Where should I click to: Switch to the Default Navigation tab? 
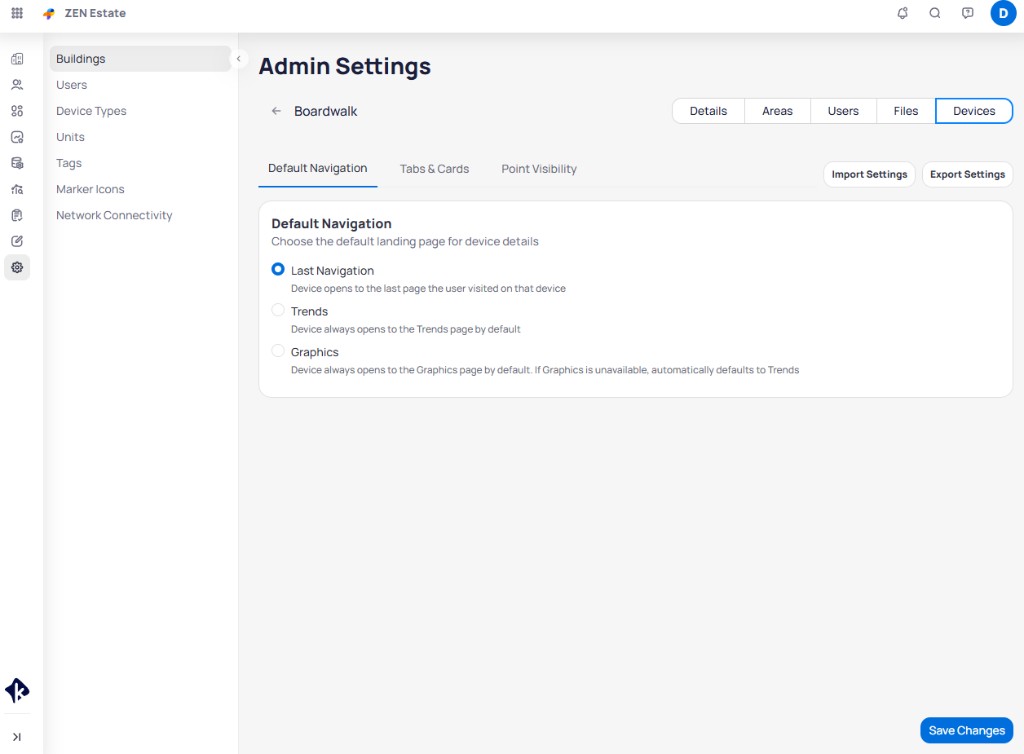pos(317,168)
